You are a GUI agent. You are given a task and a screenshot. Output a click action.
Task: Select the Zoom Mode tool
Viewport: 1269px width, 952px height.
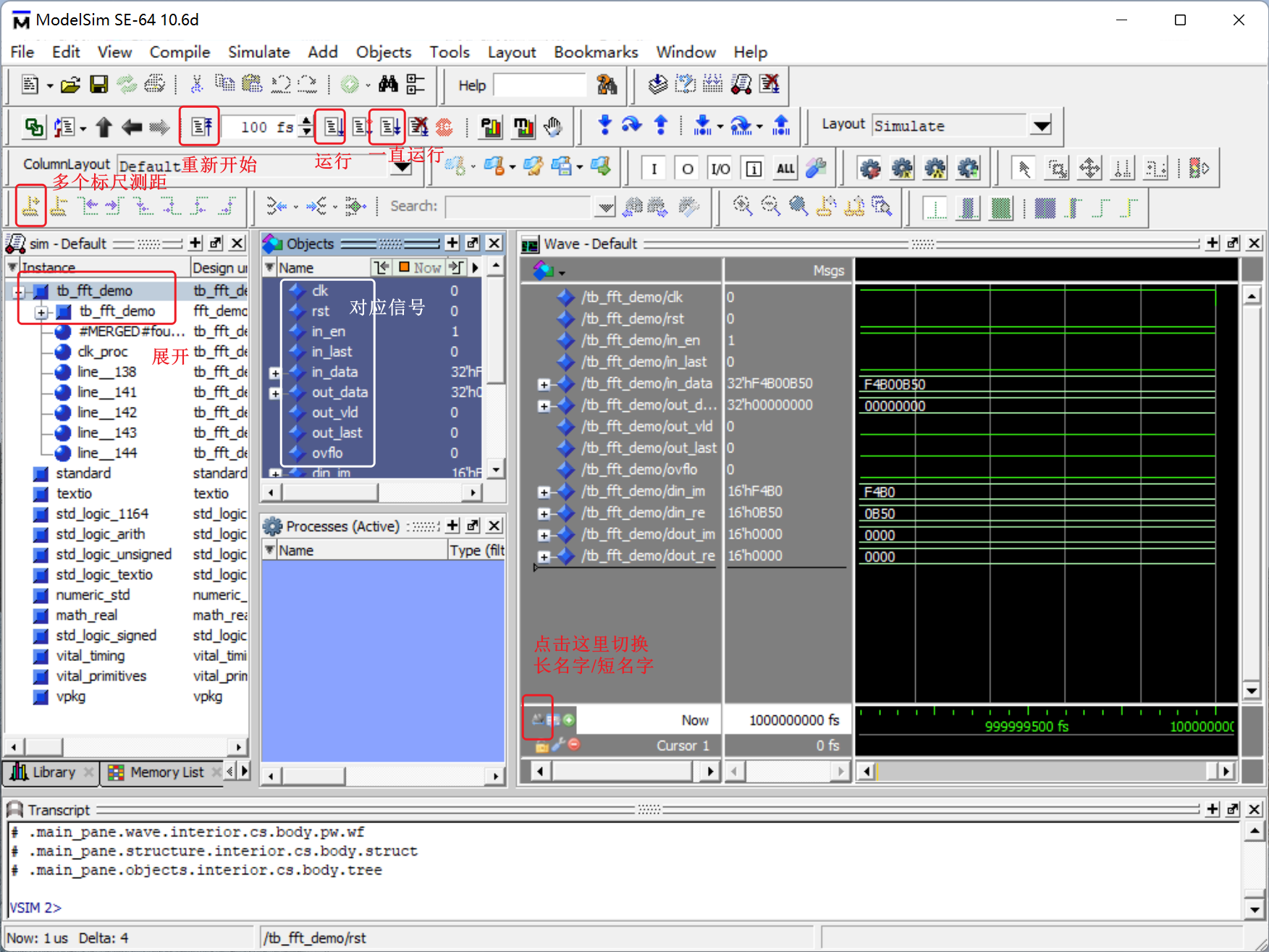pos(1057,169)
